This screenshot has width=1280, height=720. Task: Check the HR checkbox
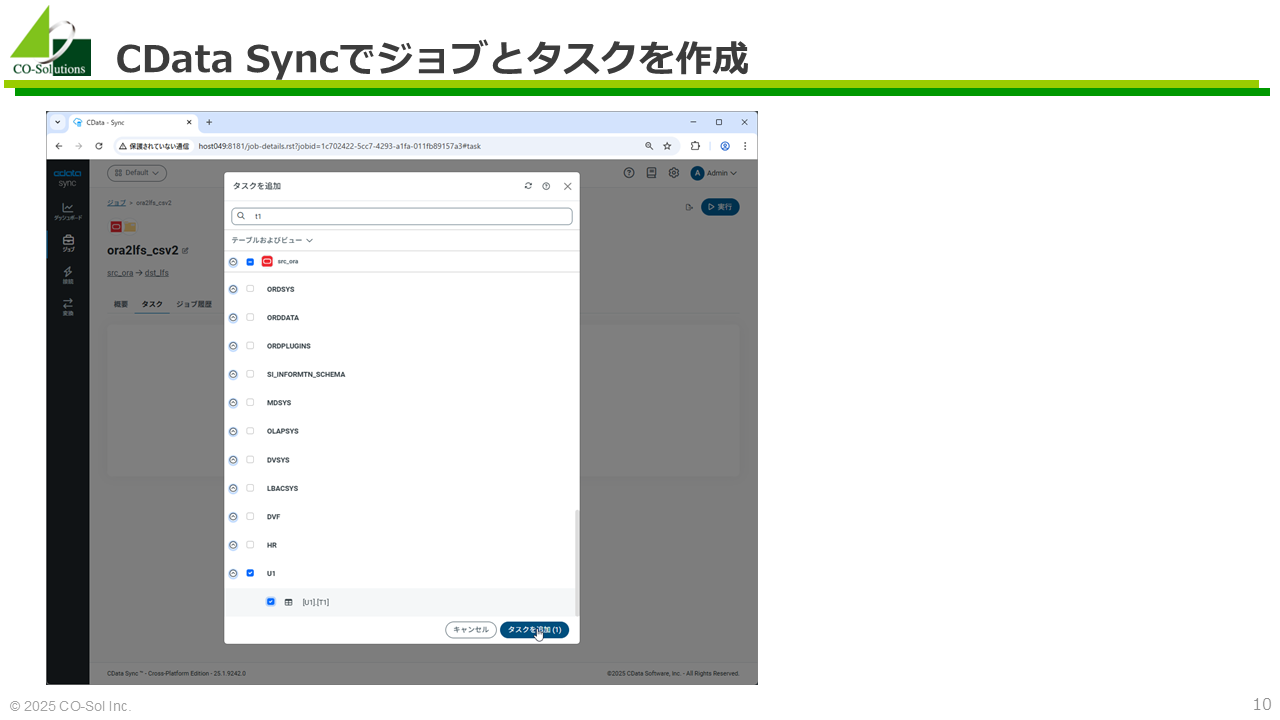pyautogui.click(x=250, y=545)
